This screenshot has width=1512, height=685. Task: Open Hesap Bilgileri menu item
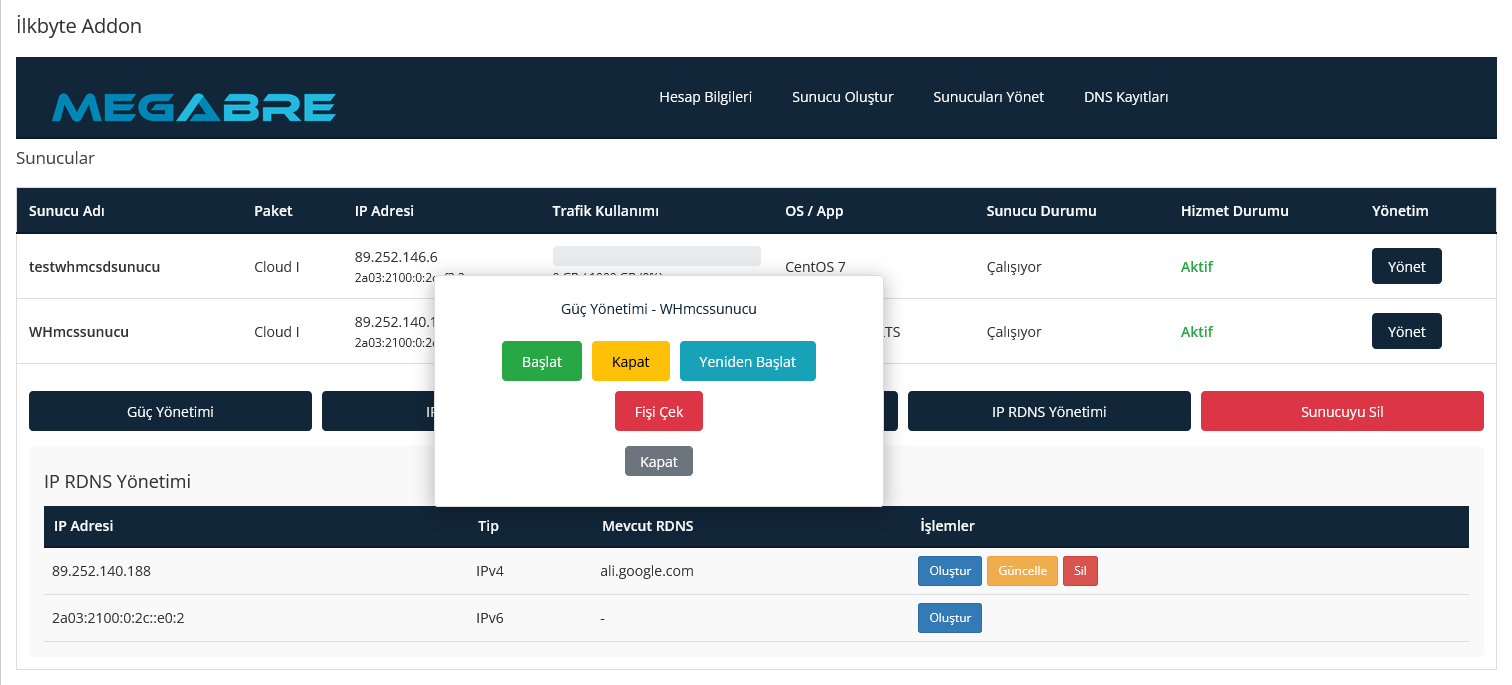(x=705, y=97)
